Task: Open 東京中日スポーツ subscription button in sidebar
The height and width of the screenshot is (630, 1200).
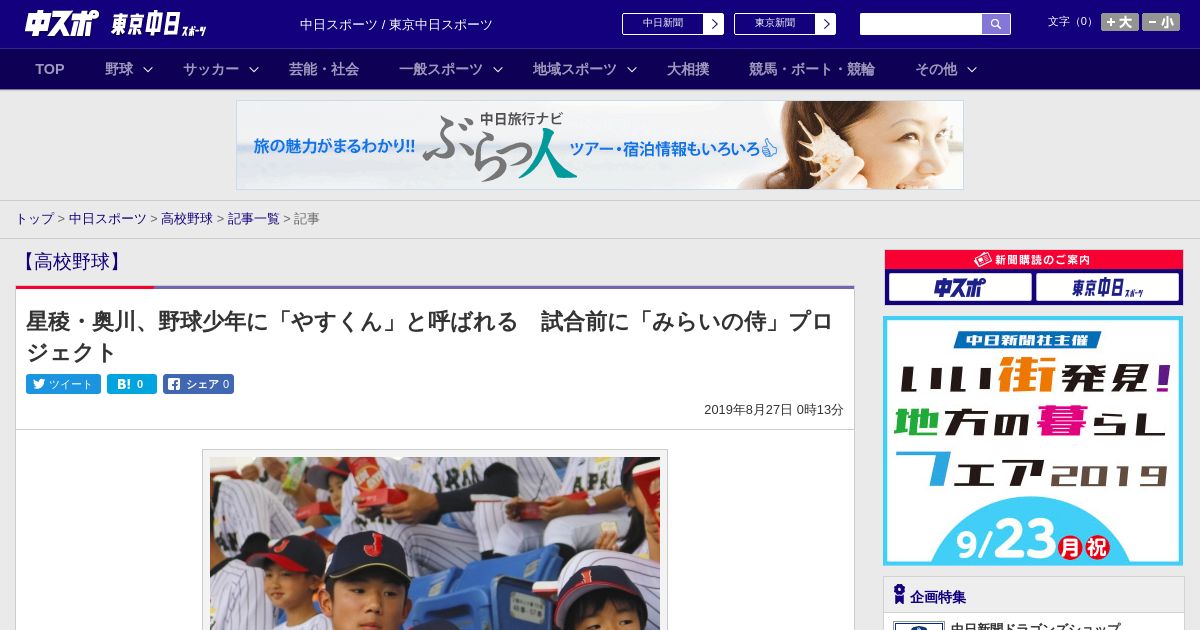Action: pyautogui.click(x=1107, y=288)
